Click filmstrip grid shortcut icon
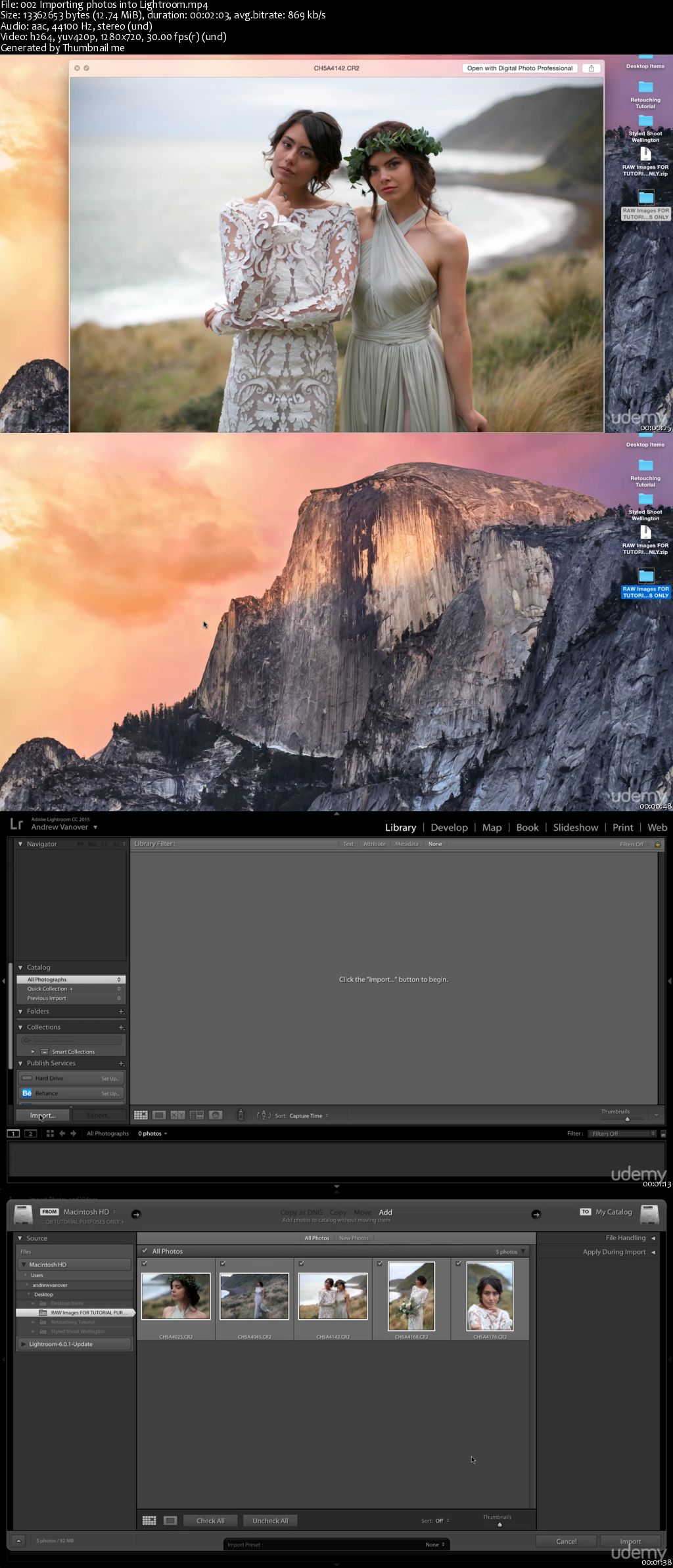The image size is (673, 1568). 50,1133
